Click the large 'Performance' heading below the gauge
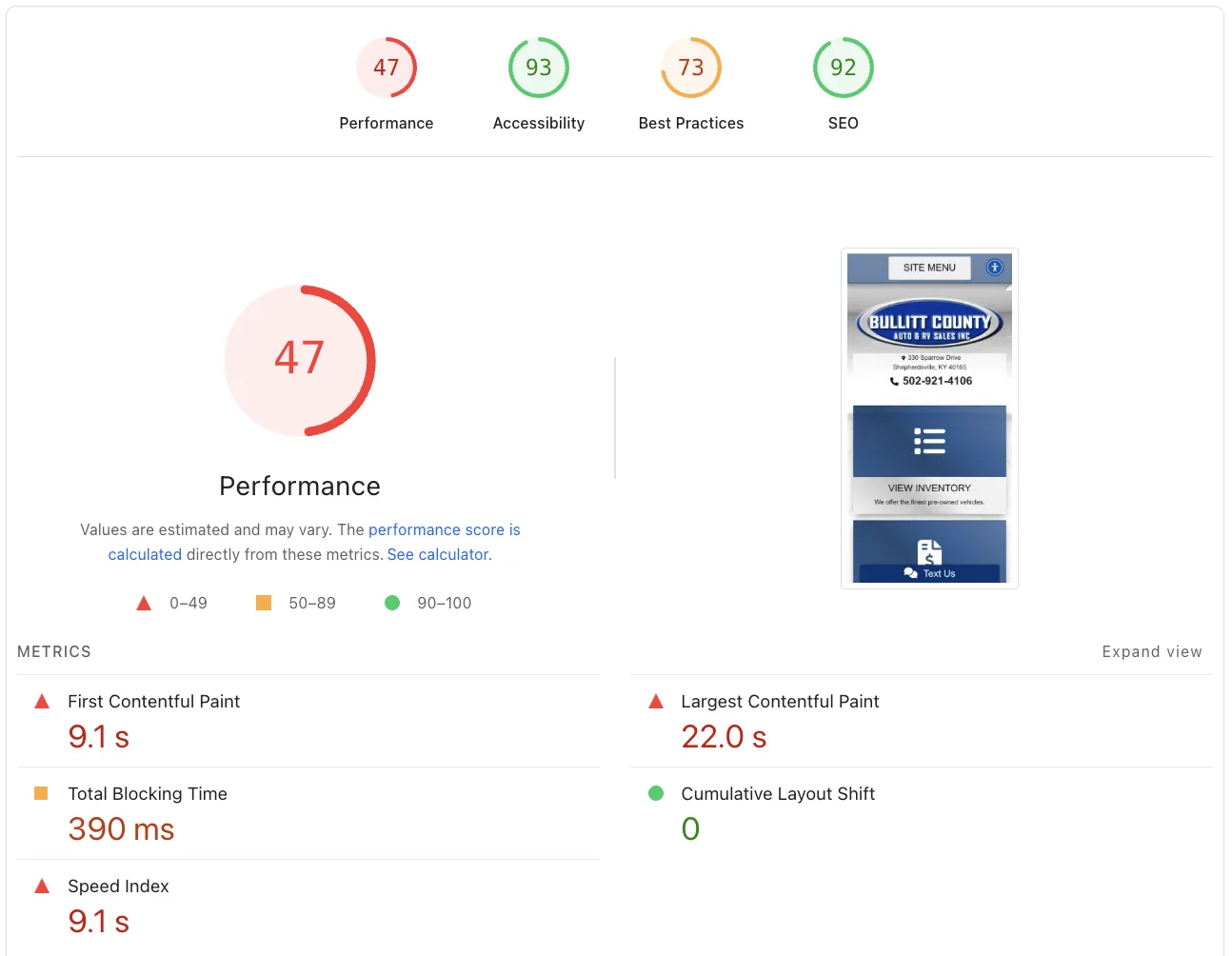 point(300,487)
